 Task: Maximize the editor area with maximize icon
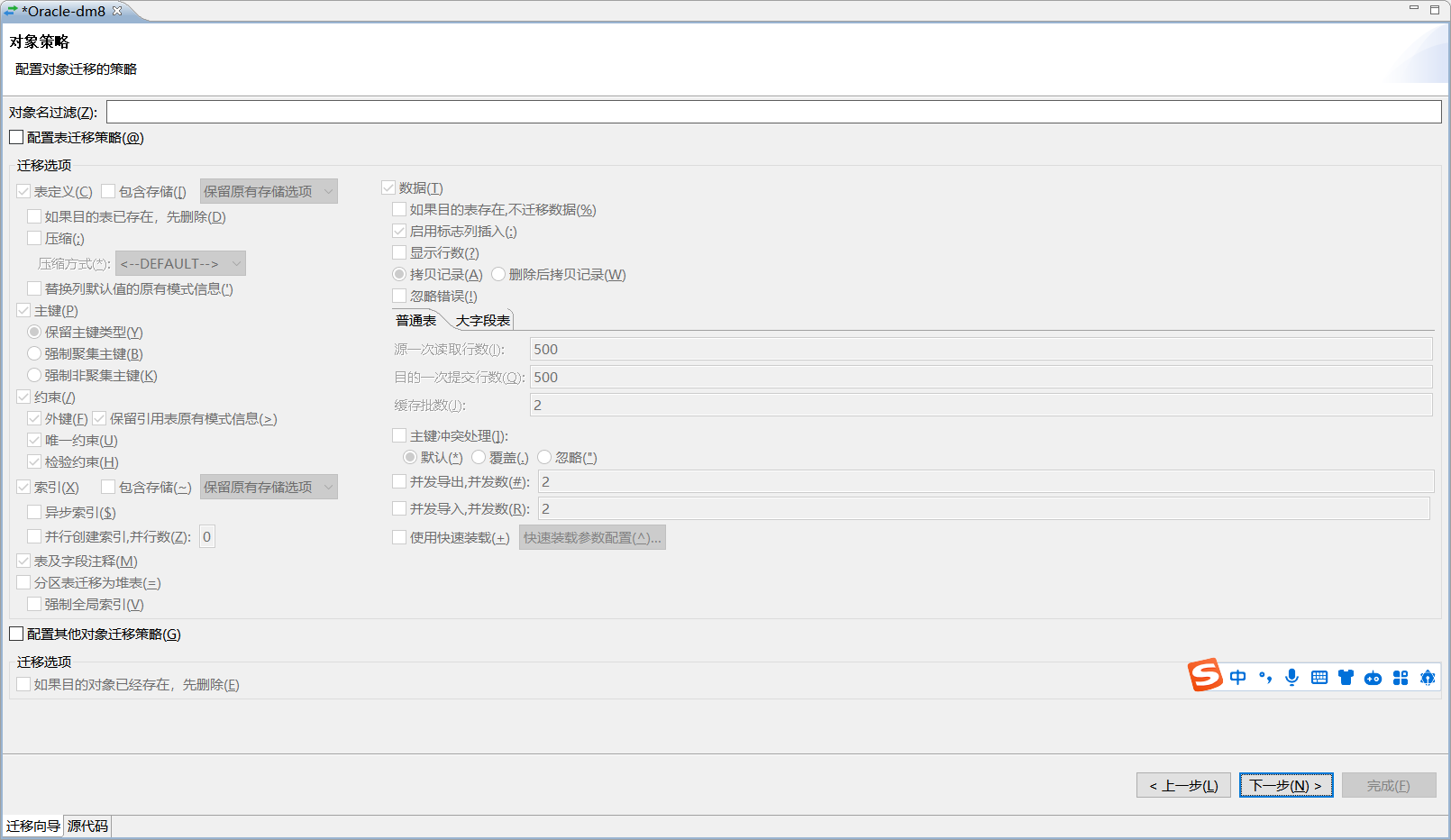[x=1435, y=10]
